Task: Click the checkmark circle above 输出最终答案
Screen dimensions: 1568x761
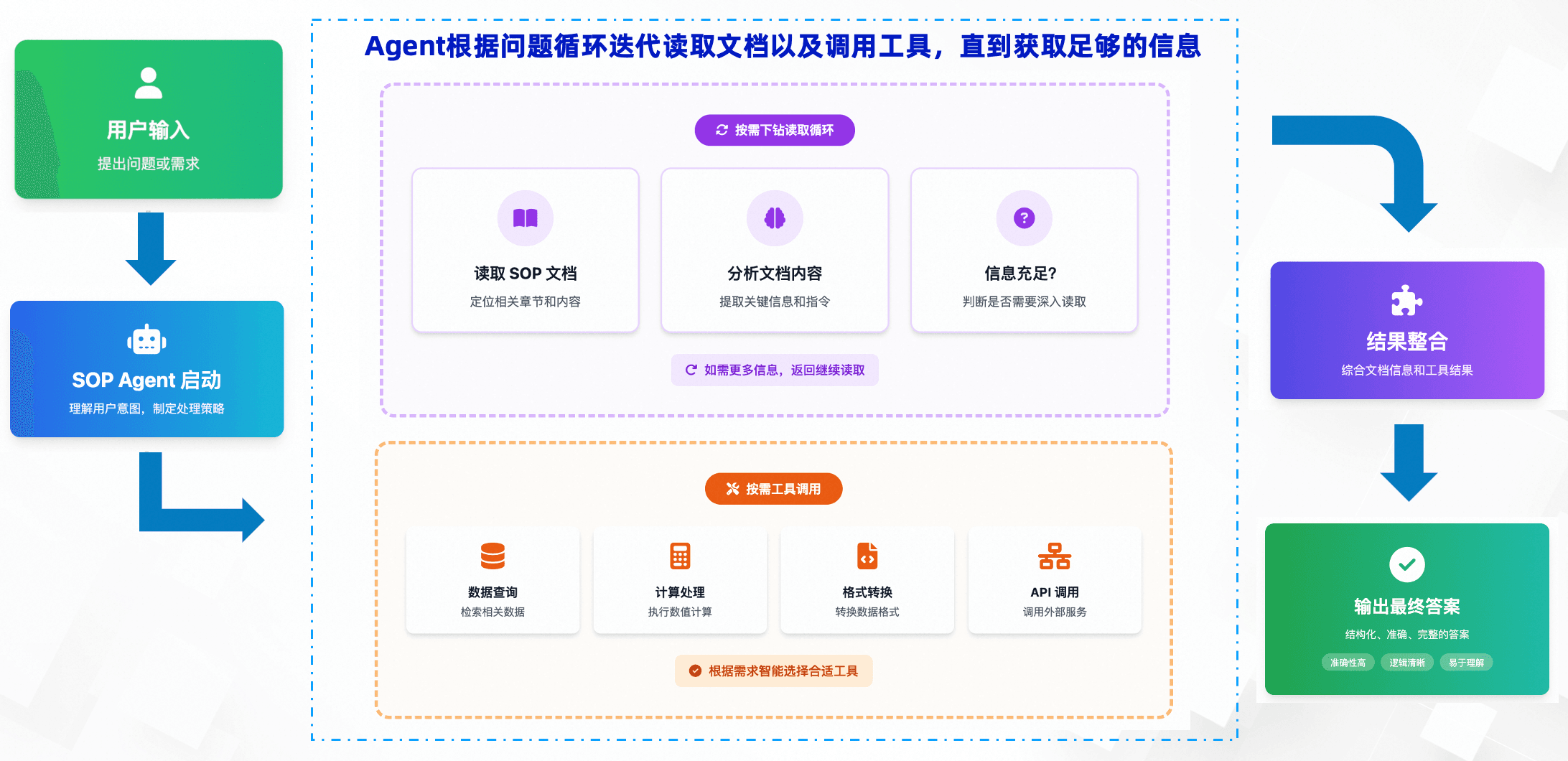Action: click(x=1406, y=564)
